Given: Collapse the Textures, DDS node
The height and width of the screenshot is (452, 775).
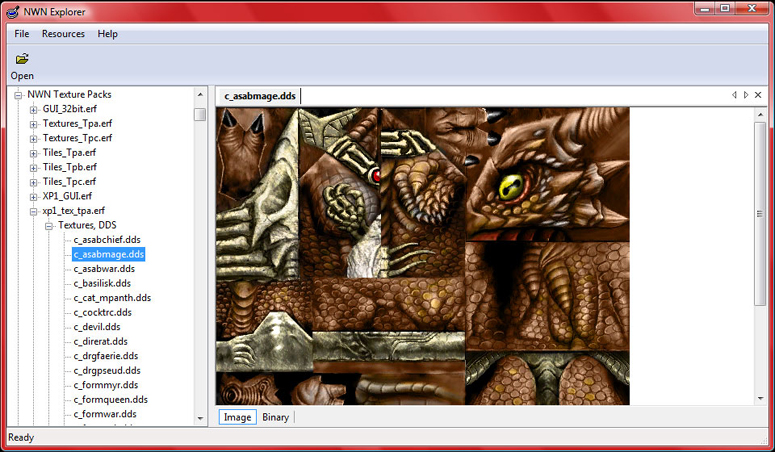Looking at the screenshot, I should tap(49, 226).
